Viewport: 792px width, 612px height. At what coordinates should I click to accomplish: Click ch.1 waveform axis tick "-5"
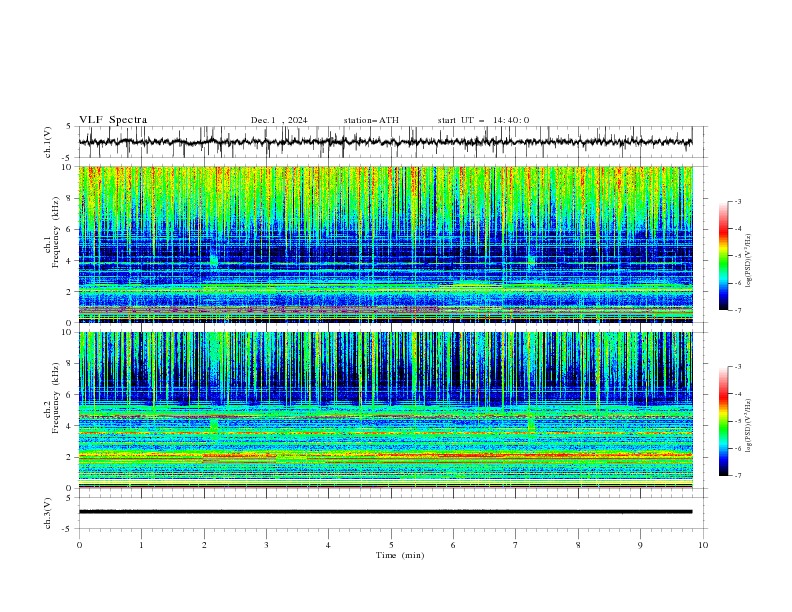[x=68, y=158]
